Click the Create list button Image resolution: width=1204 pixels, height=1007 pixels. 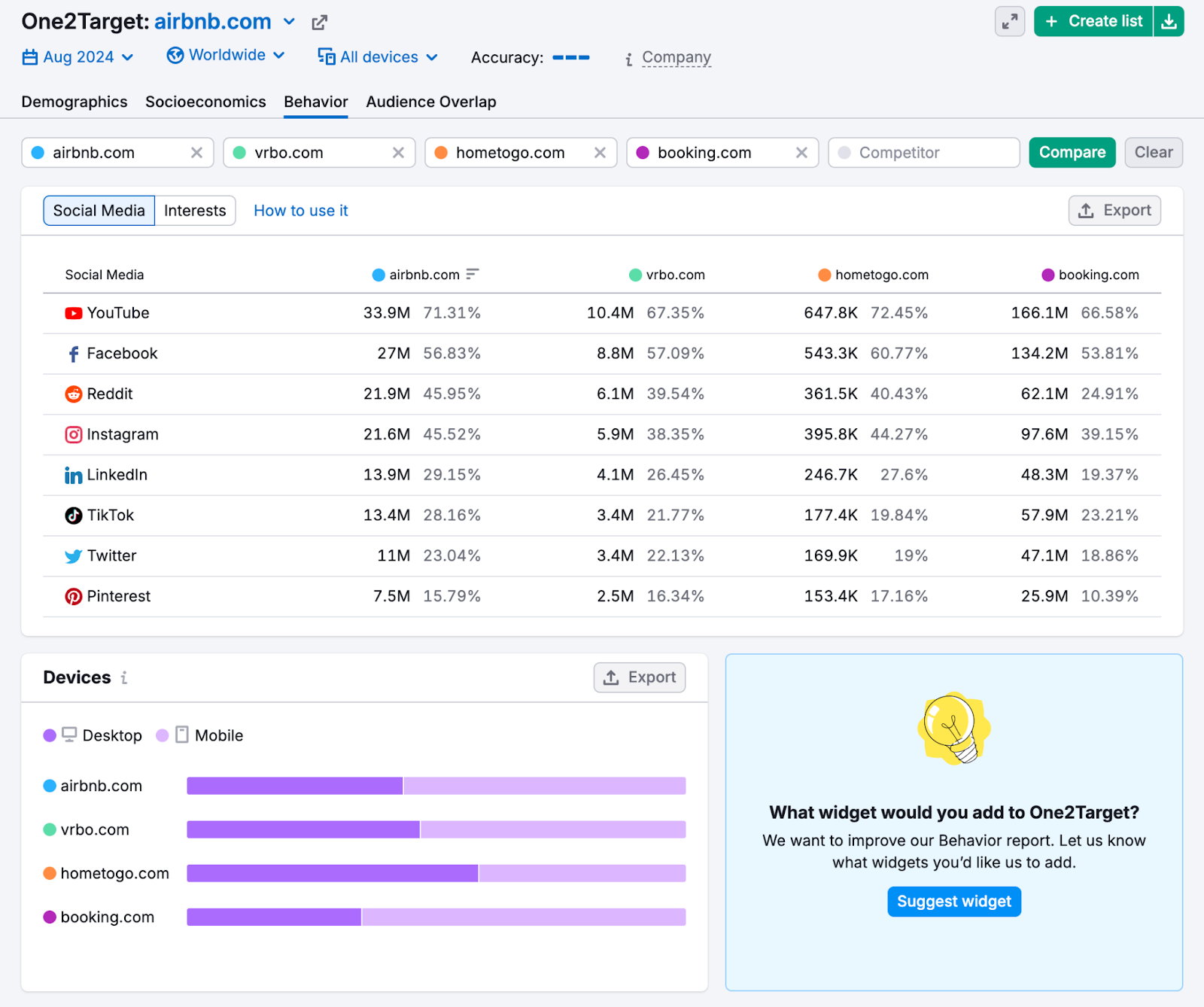click(x=1093, y=21)
